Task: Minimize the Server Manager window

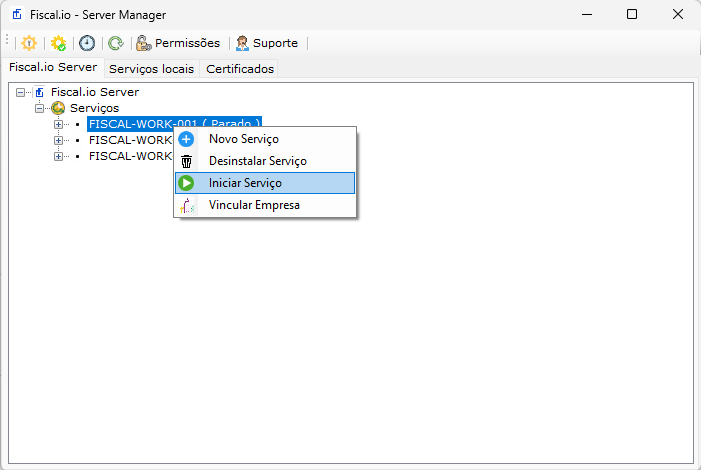Action: pyautogui.click(x=587, y=14)
